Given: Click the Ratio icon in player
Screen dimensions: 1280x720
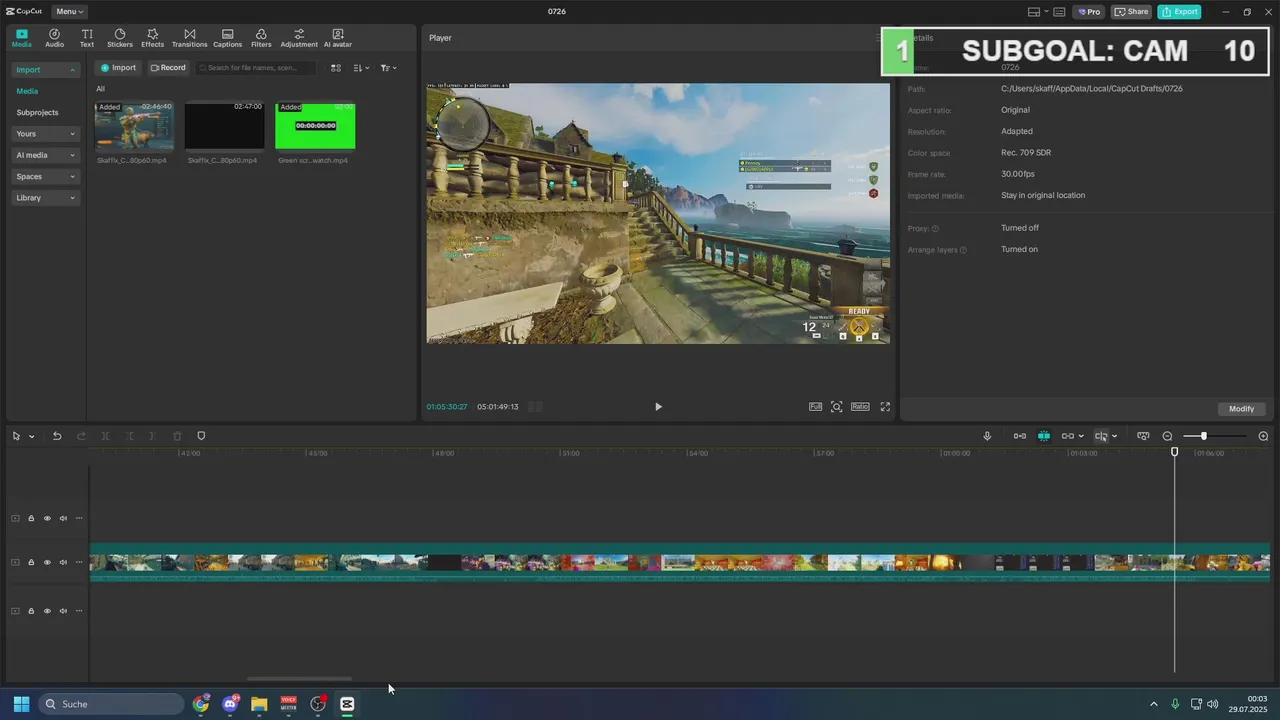Looking at the screenshot, I should (860, 407).
